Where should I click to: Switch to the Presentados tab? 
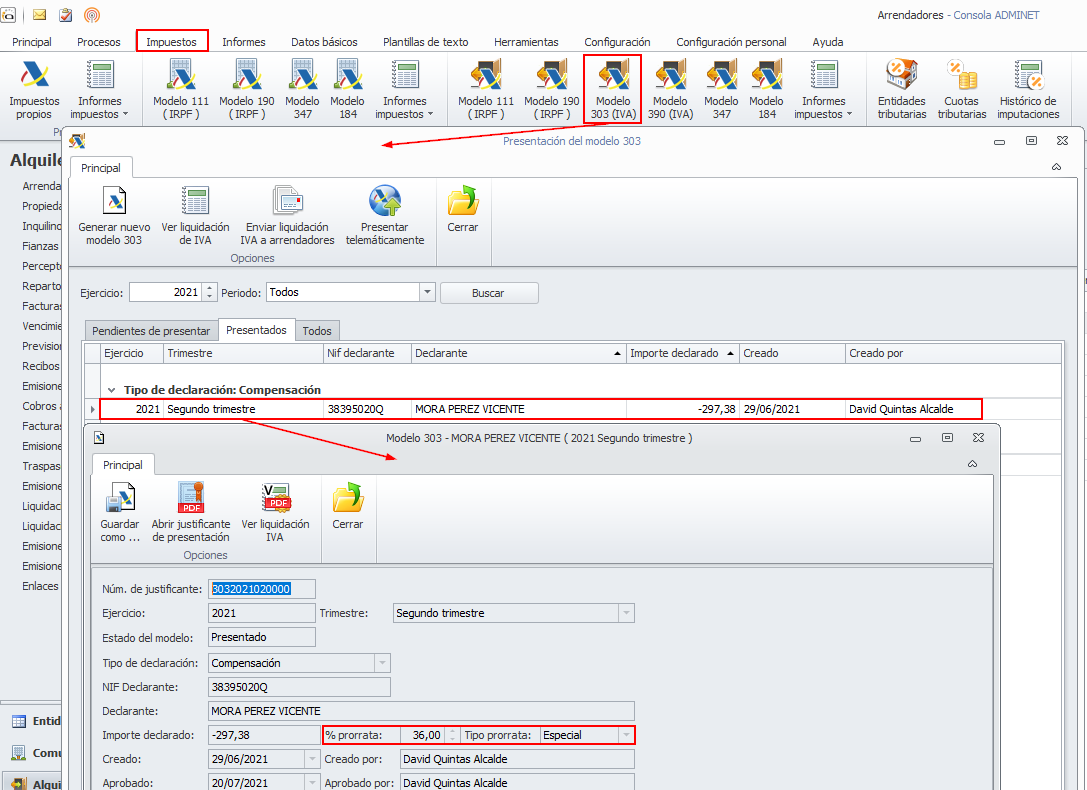pos(256,330)
